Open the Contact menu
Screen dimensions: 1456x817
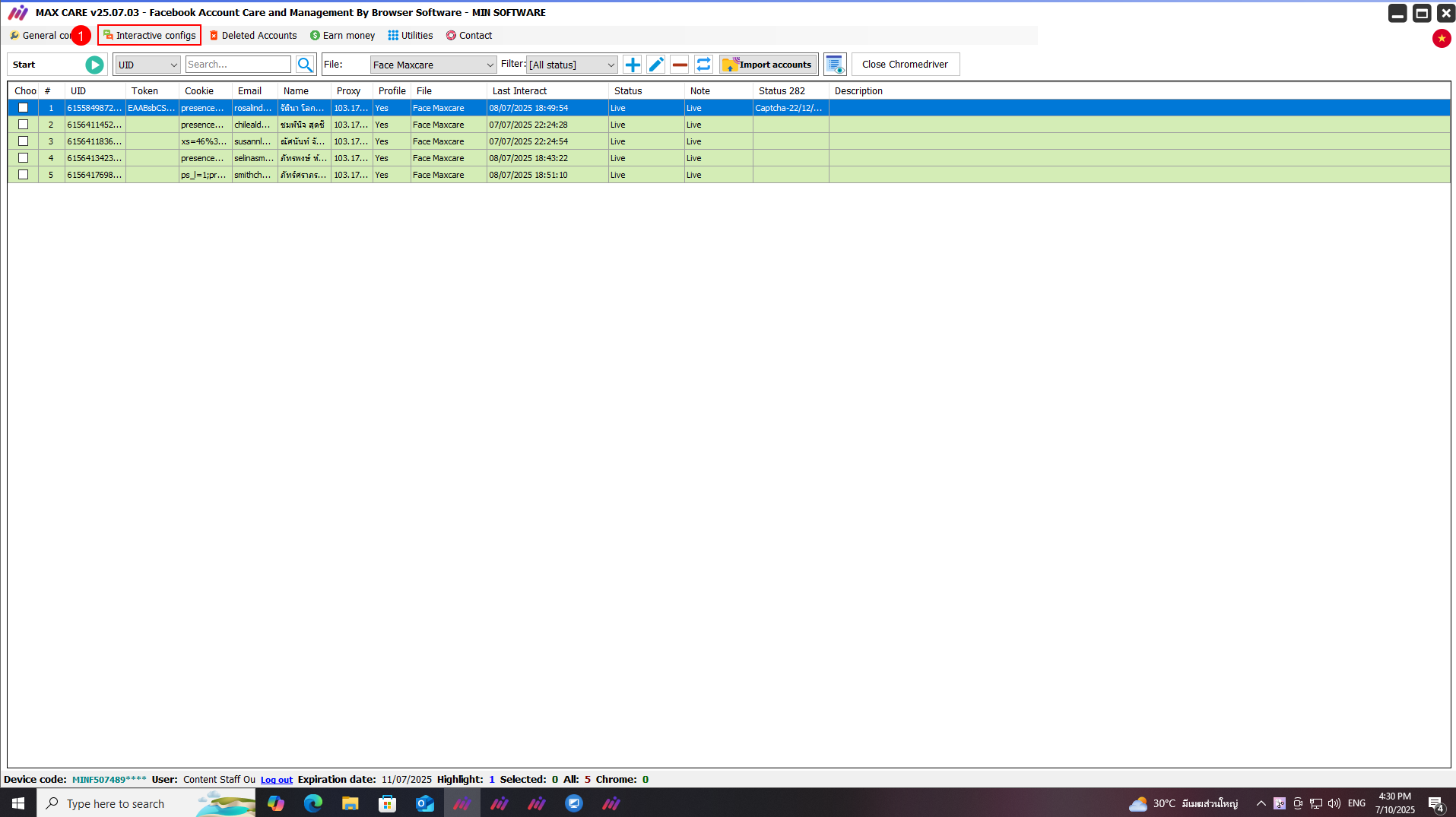(x=469, y=36)
